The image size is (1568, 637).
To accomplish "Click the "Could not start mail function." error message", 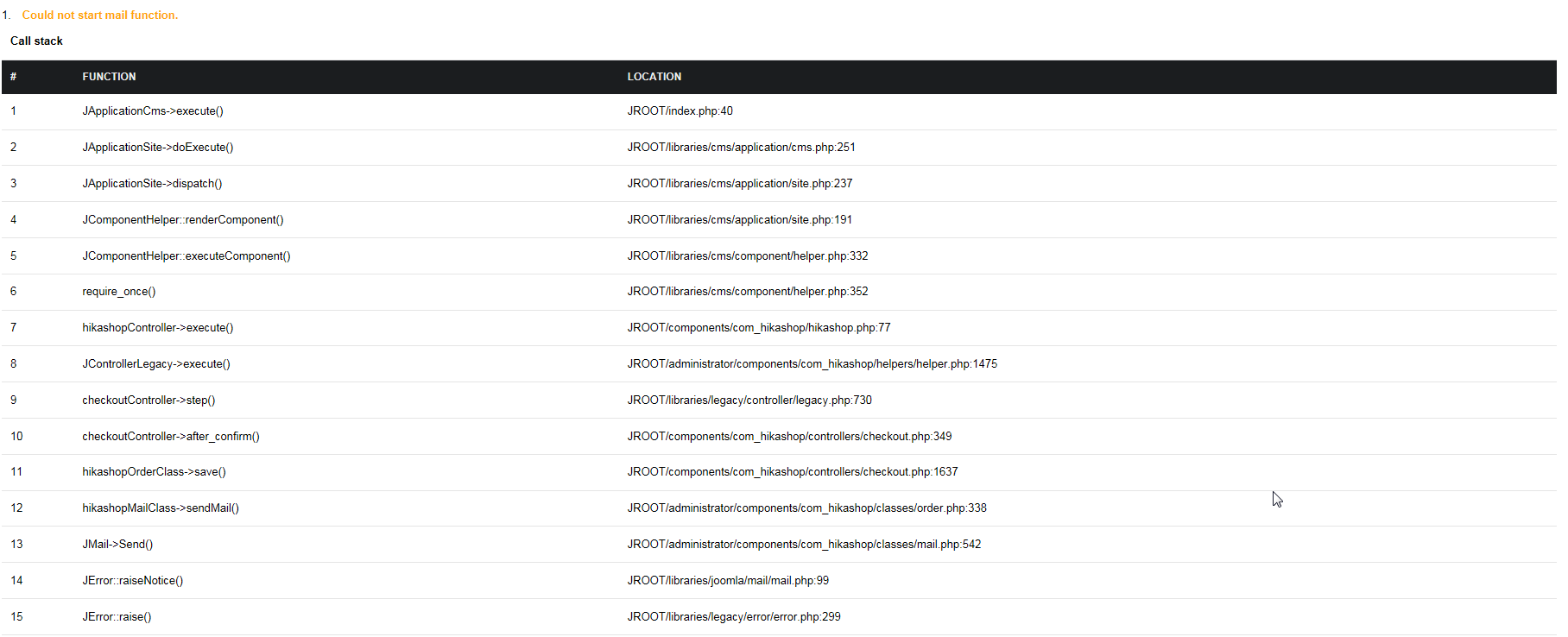I will 99,15.
